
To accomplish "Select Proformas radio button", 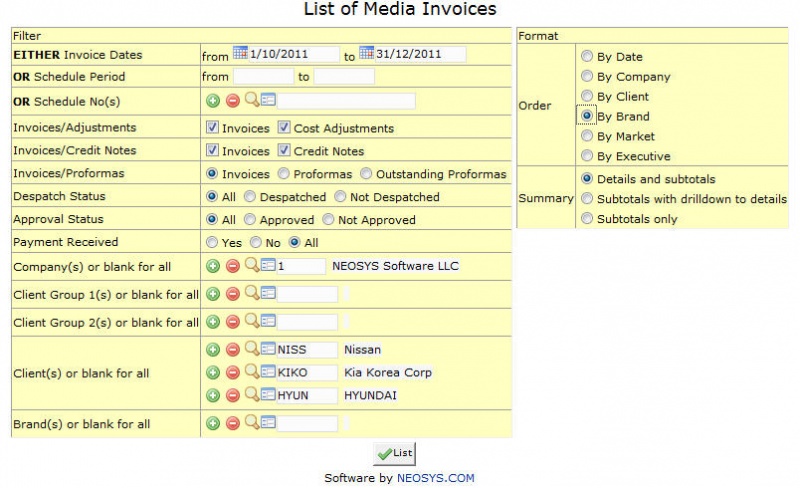I will point(284,174).
